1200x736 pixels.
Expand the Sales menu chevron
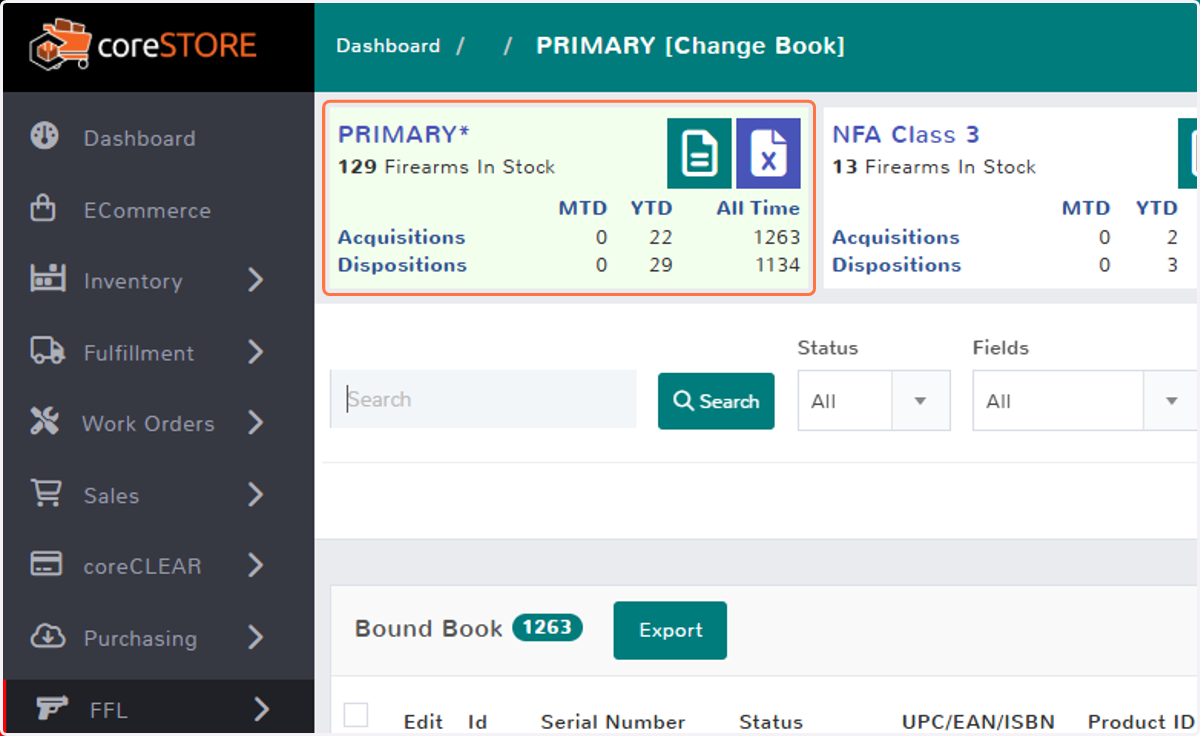[x=256, y=495]
